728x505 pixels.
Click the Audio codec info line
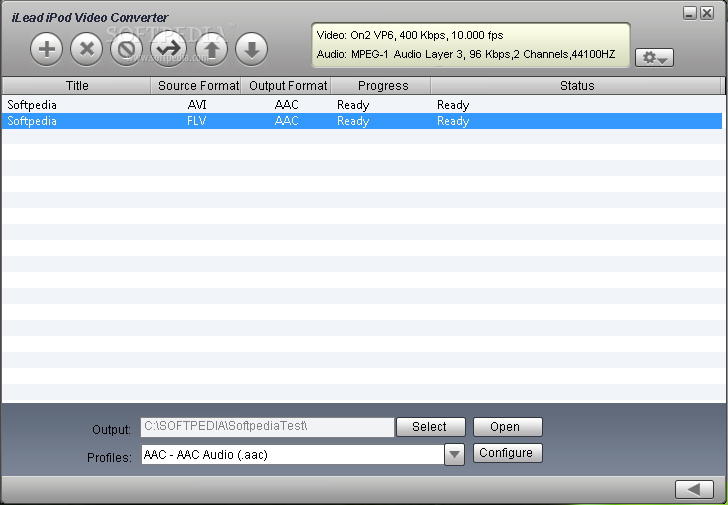[x=466, y=54]
